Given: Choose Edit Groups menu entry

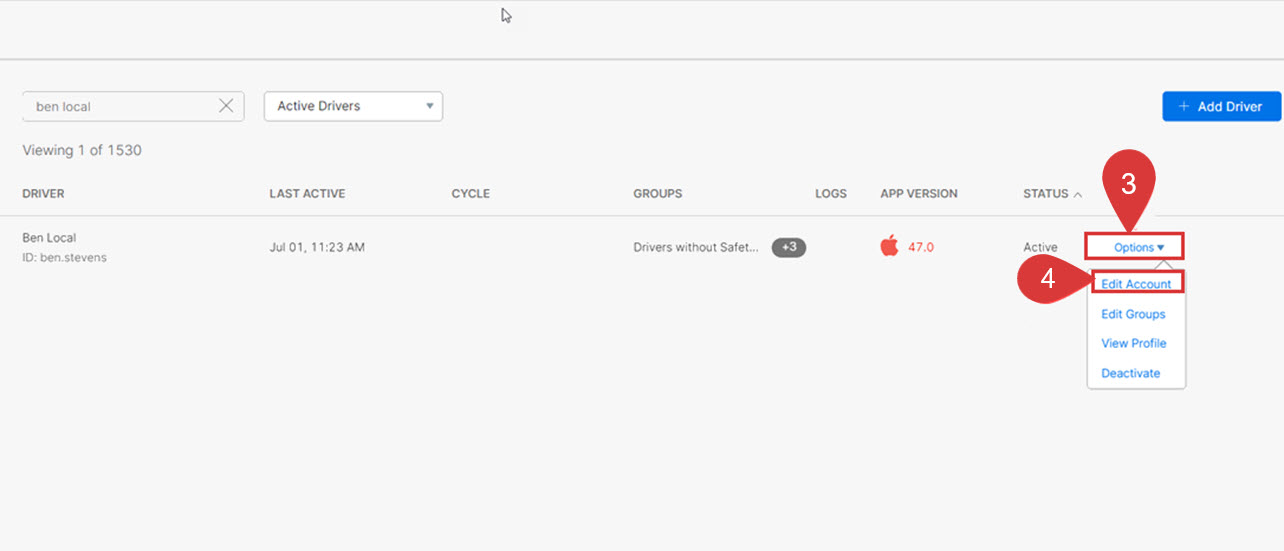Looking at the screenshot, I should [x=1133, y=314].
